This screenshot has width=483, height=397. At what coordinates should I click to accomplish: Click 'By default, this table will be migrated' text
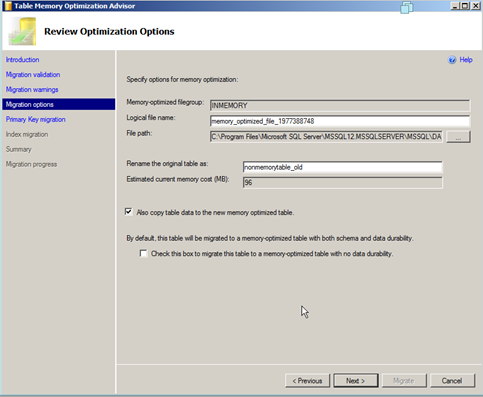(x=270, y=238)
